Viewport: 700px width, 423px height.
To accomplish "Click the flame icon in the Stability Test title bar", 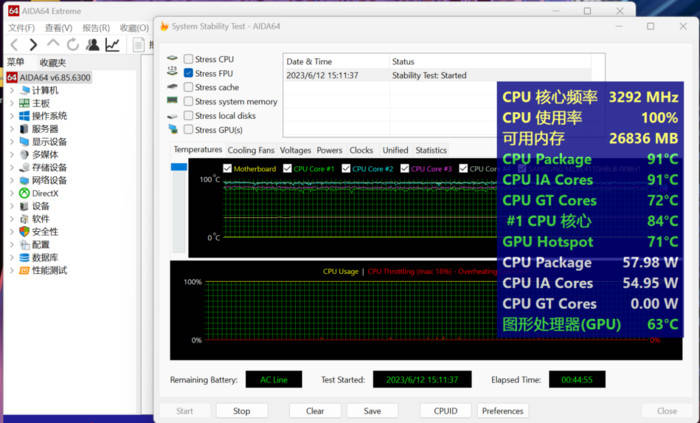I will pos(164,26).
